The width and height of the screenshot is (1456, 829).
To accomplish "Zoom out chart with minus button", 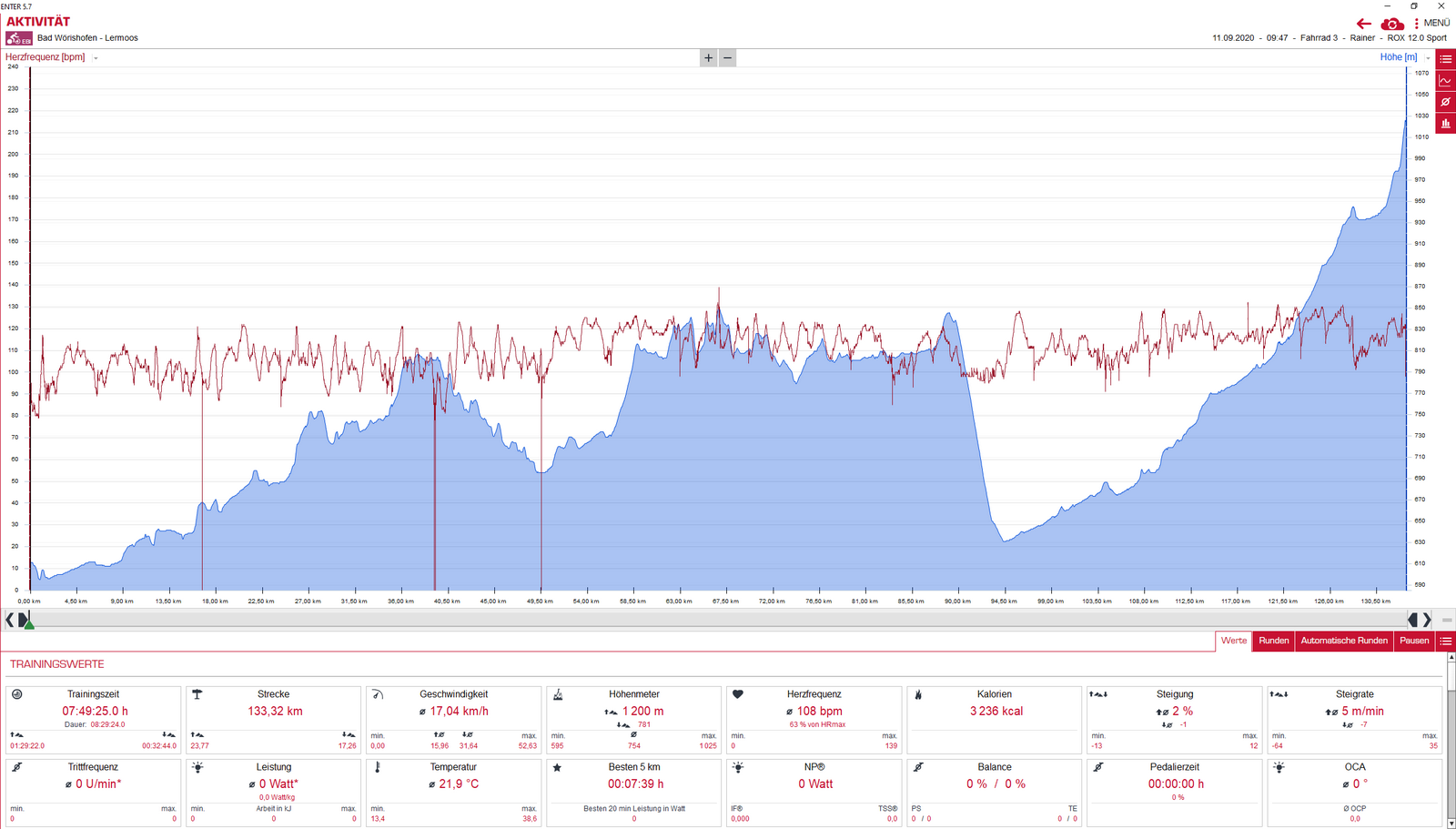I will click(x=727, y=58).
